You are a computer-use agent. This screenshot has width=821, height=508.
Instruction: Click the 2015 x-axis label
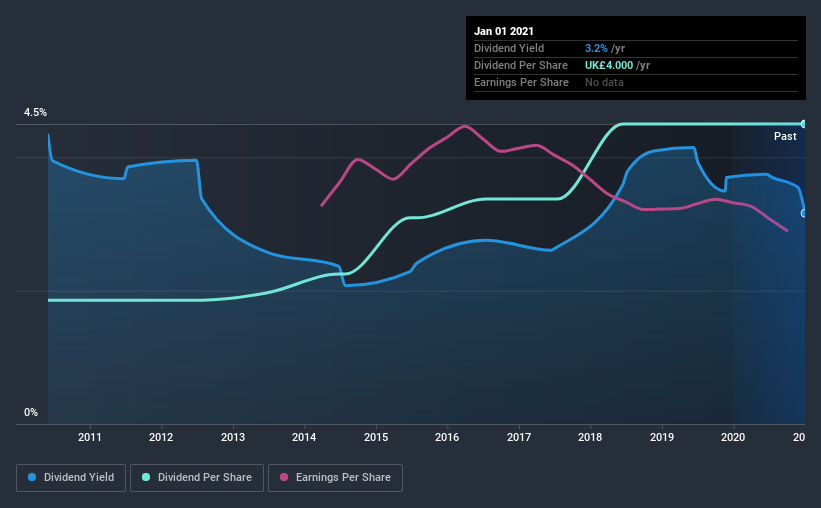376,437
